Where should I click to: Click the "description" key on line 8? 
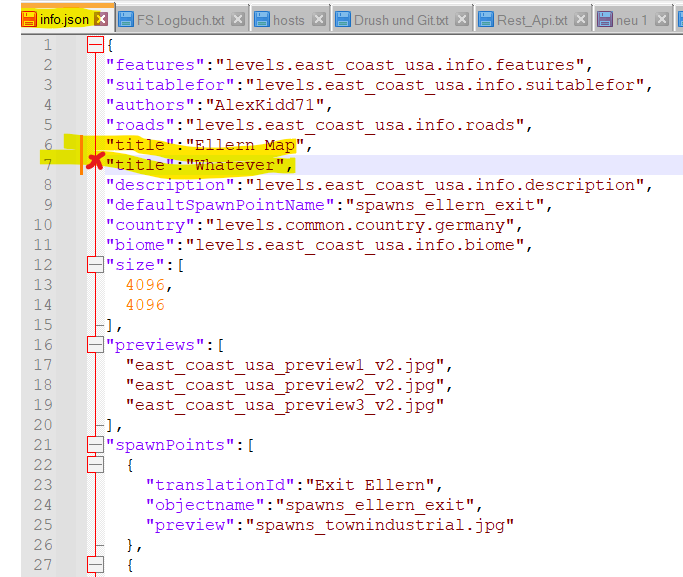[170, 185]
